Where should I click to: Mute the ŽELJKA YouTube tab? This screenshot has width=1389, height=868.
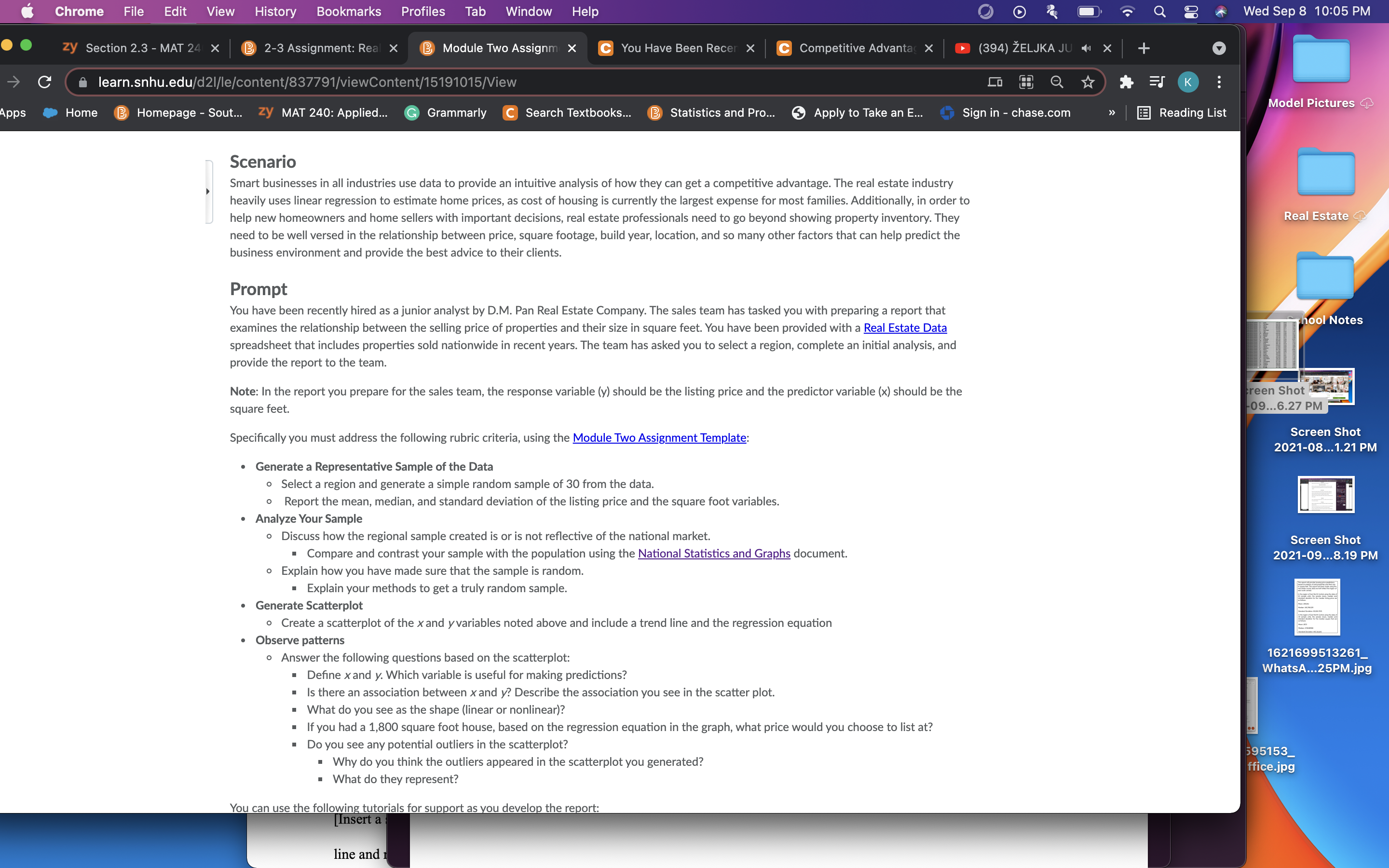pos(1085,48)
